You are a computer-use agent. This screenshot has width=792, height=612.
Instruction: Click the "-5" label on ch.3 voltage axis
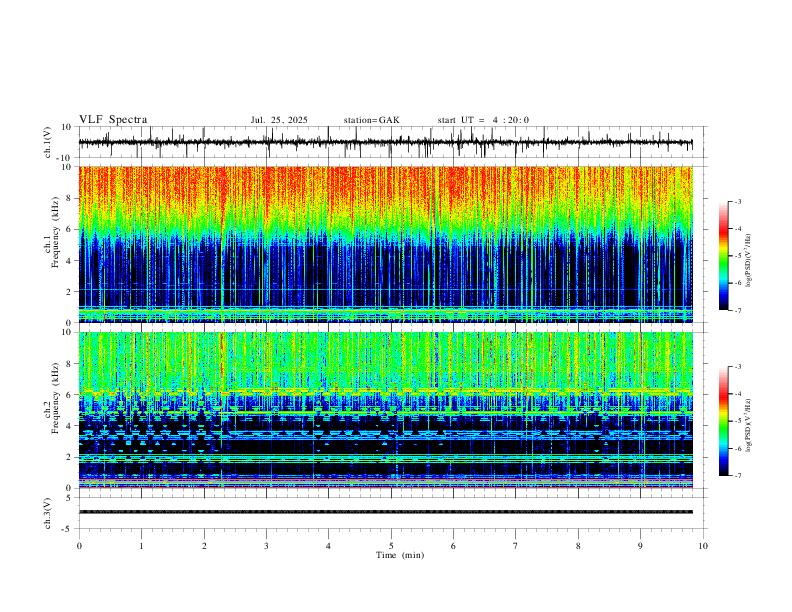coord(67,529)
